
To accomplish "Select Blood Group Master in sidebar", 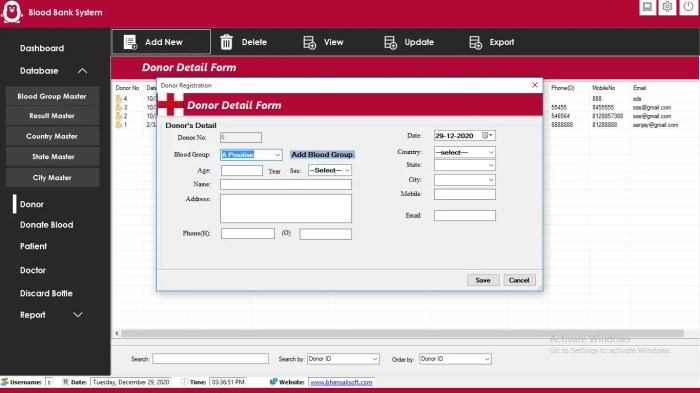I will coord(52,96).
